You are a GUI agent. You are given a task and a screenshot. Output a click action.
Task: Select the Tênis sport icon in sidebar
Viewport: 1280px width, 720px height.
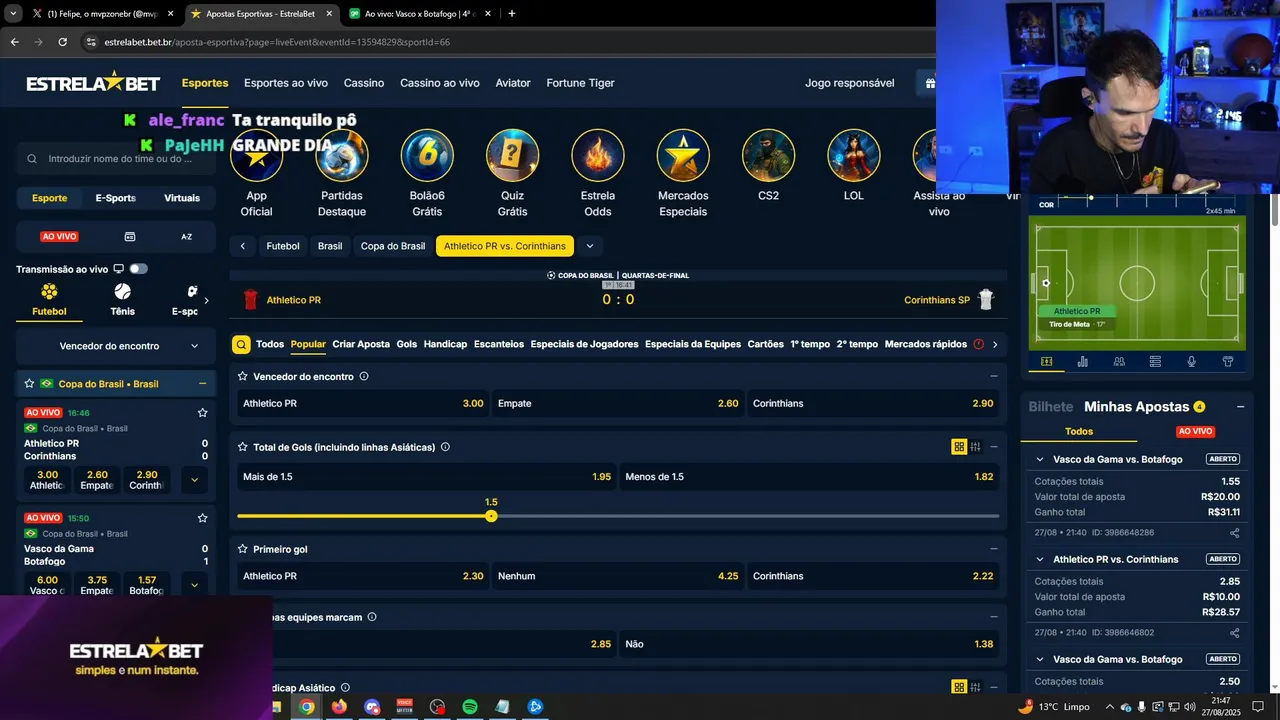coord(122,292)
